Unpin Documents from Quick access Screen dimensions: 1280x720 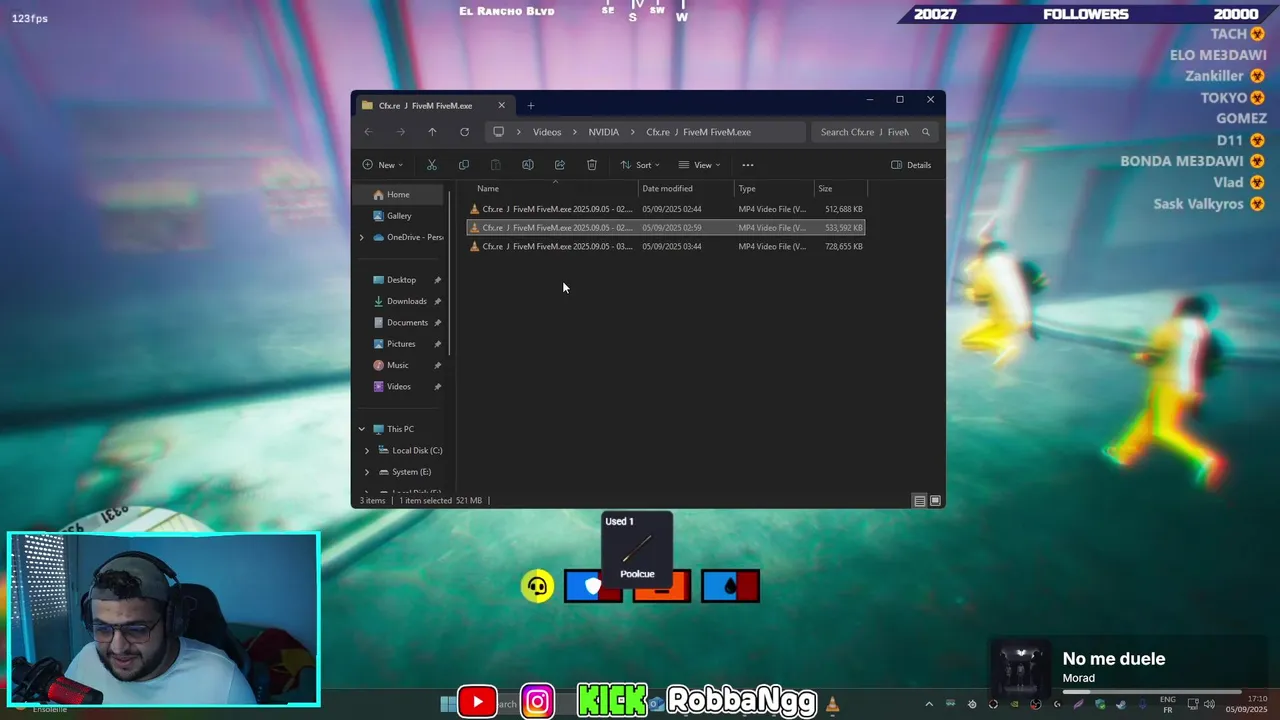[437, 323]
